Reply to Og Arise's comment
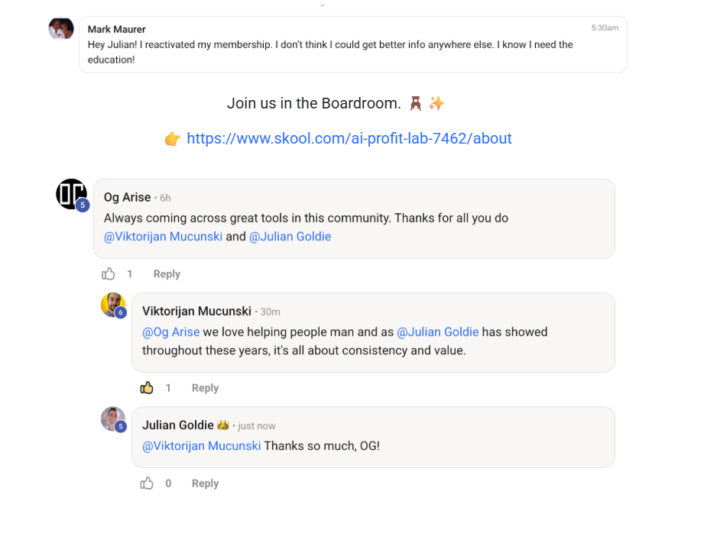 click(x=166, y=274)
